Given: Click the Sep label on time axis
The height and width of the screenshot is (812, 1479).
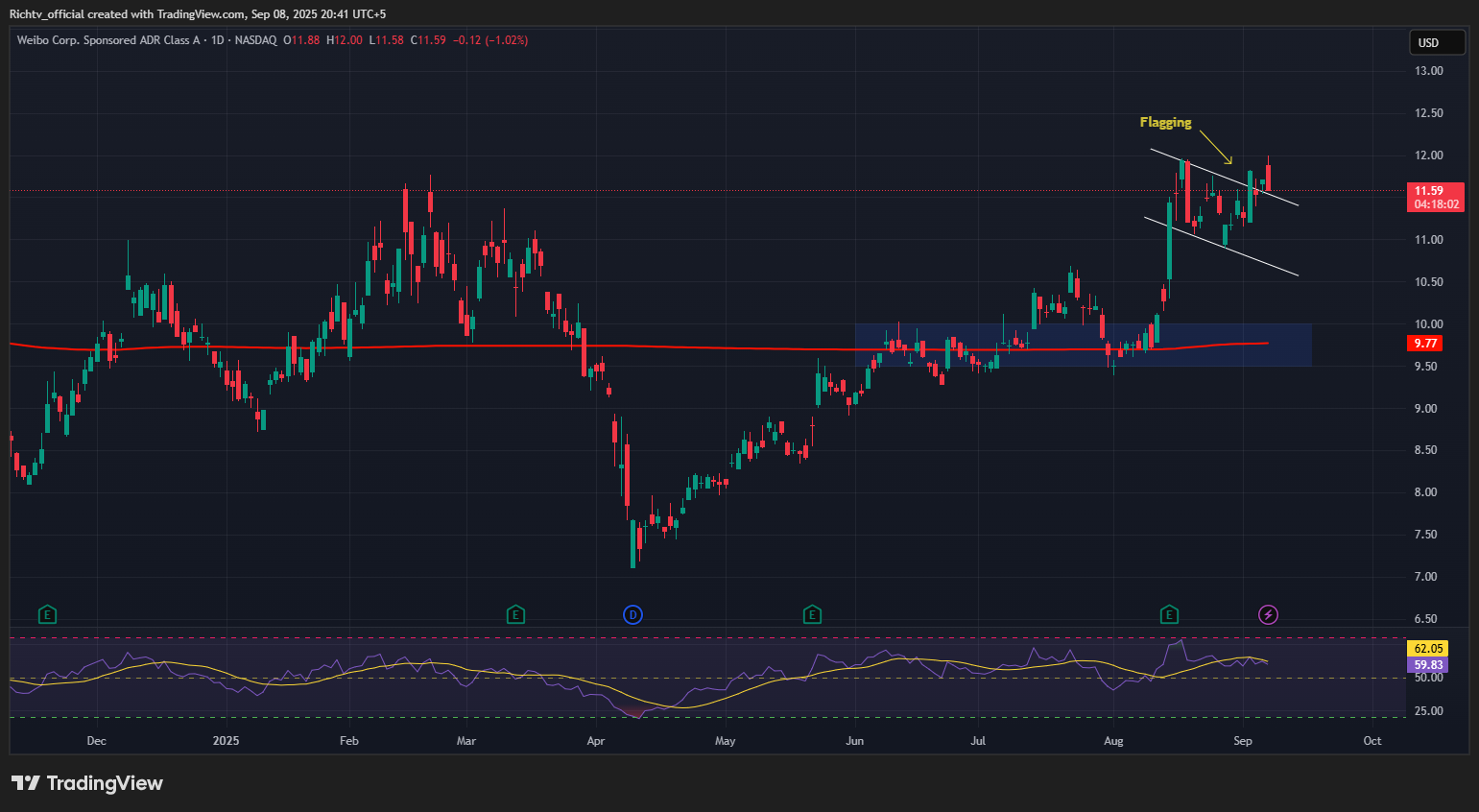Looking at the screenshot, I should tap(1242, 741).
